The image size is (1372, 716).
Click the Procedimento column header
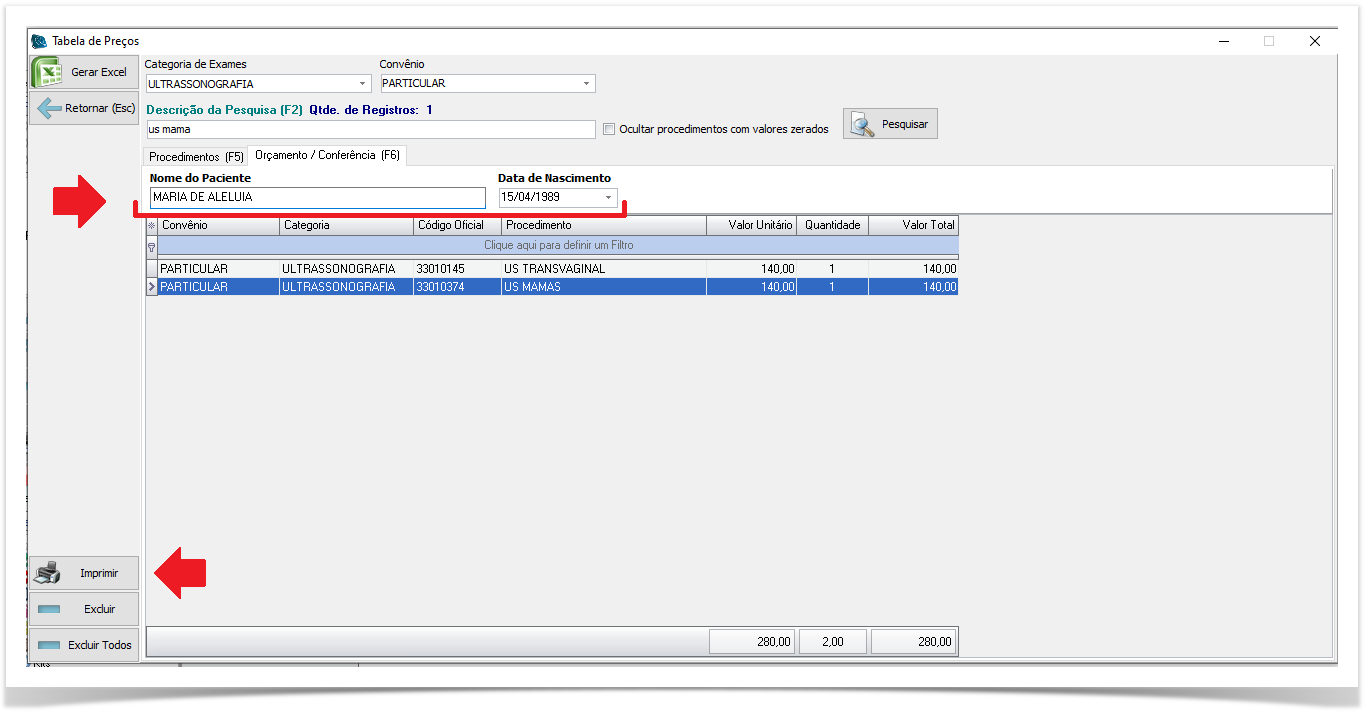(603, 226)
